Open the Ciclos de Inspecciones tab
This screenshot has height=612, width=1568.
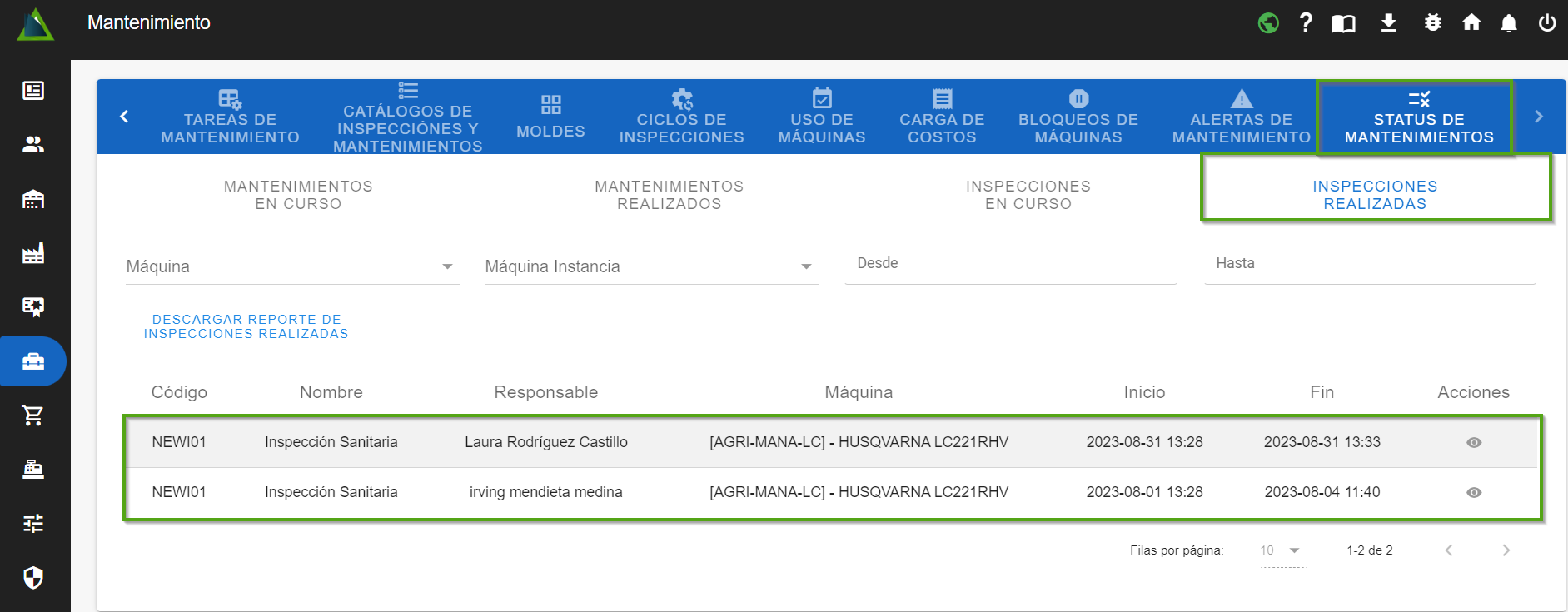click(681, 117)
